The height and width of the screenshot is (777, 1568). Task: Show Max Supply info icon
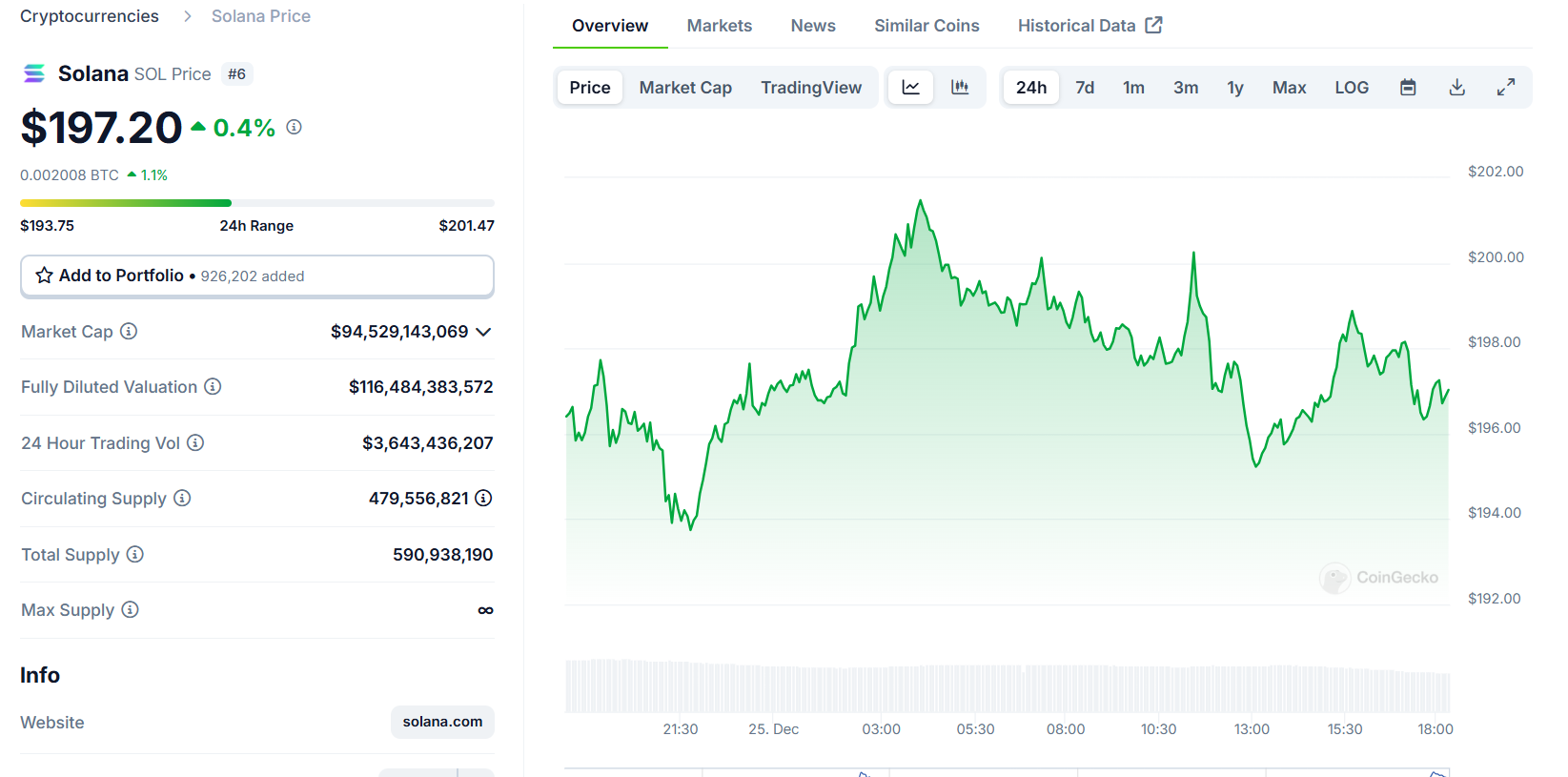click(130, 609)
